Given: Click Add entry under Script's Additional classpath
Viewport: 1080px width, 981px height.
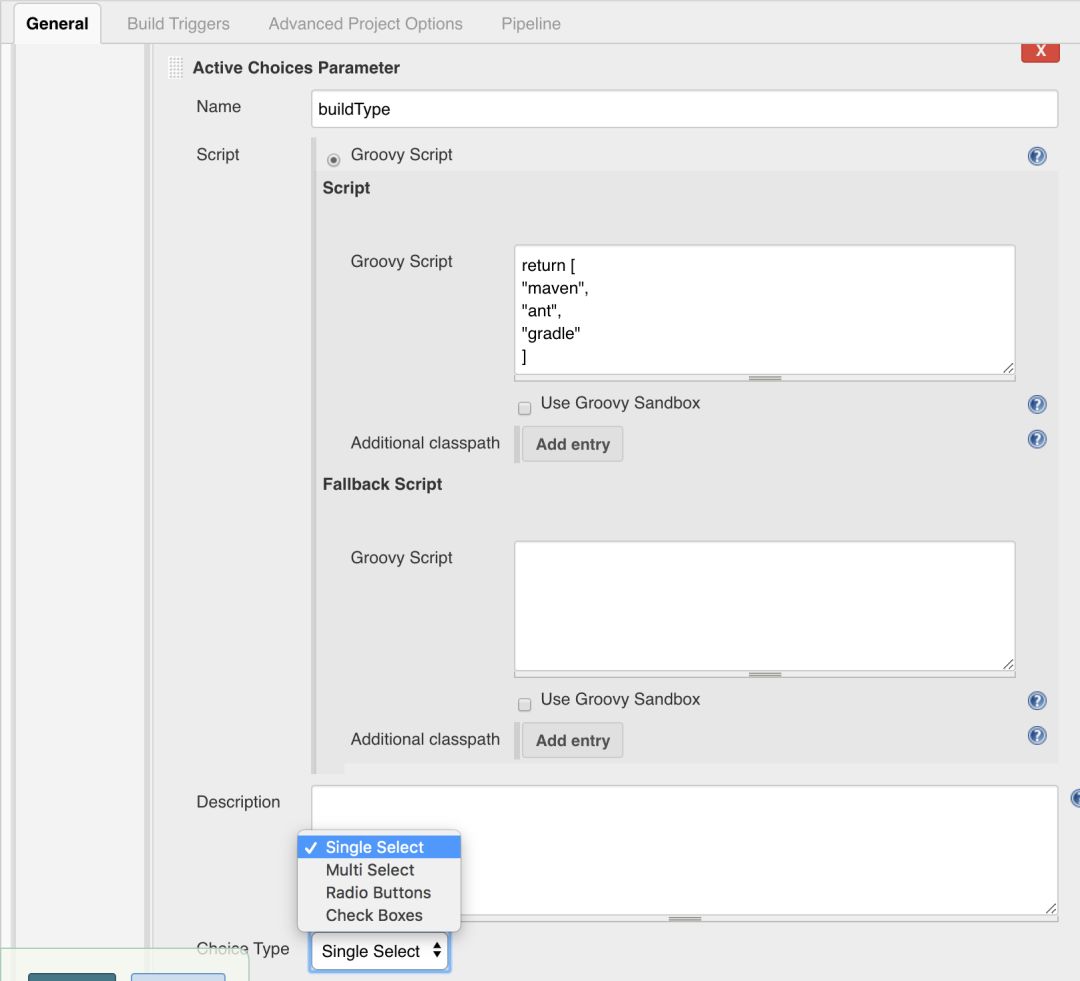Looking at the screenshot, I should (572, 444).
